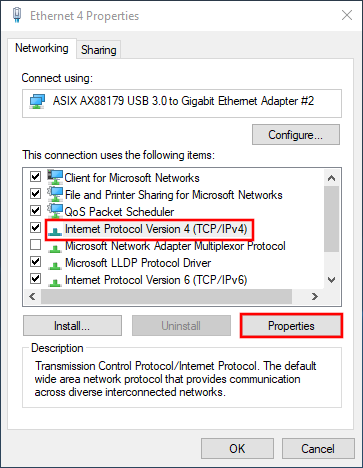Viewport: 363px width, 468px height.
Task: Open the Configure adapter dialog
Action: tap(296, 135)
